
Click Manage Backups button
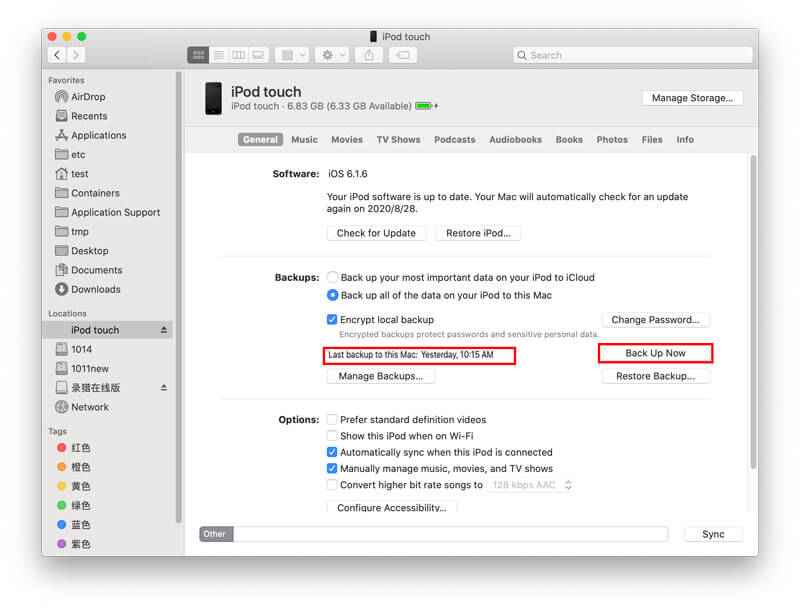[x=381, y=376]
